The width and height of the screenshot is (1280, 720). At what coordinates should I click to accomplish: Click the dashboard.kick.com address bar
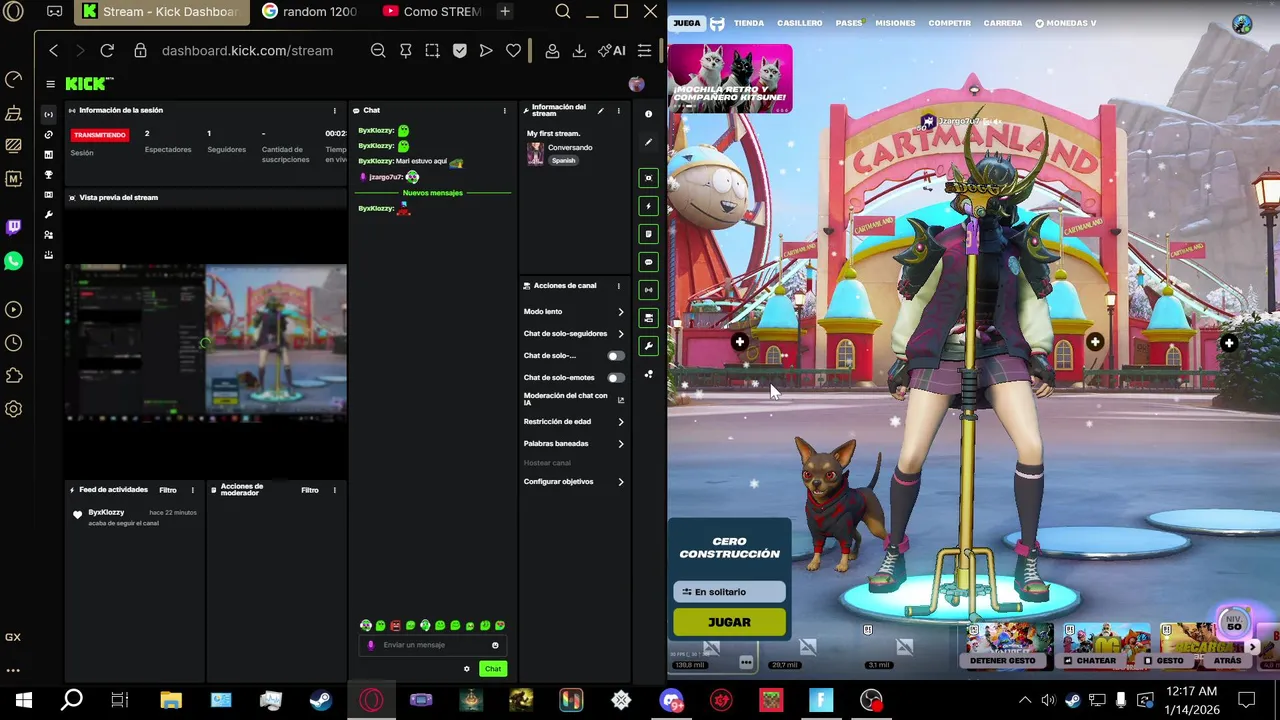click(x=247, y=50)
